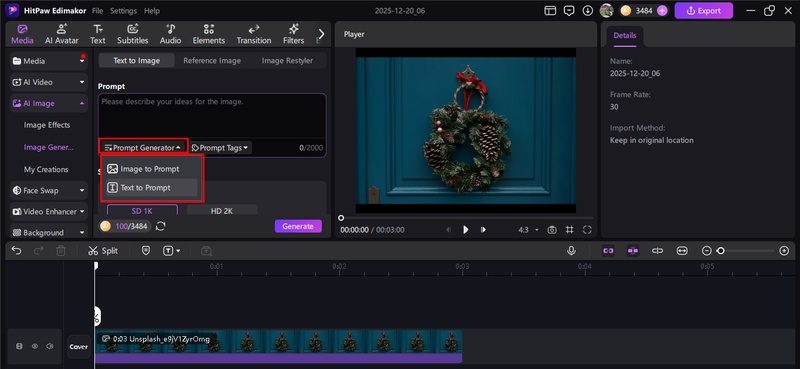Click the player progress bar handle

pos(341,218)
